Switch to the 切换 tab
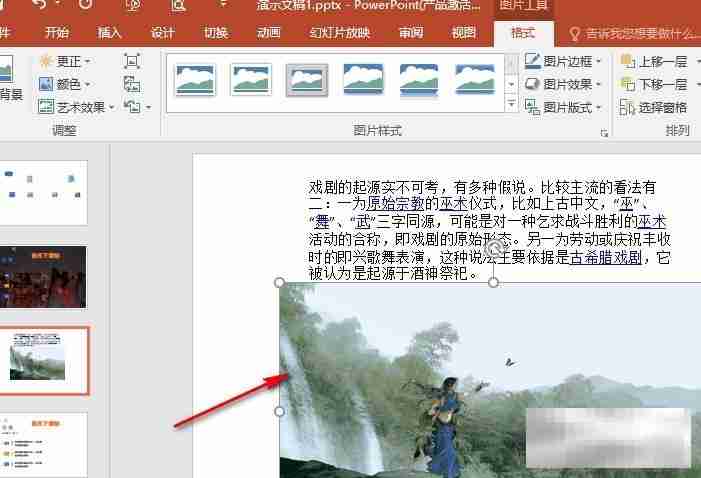Screen dimensions: 701x478 click(x=215, y=33)
